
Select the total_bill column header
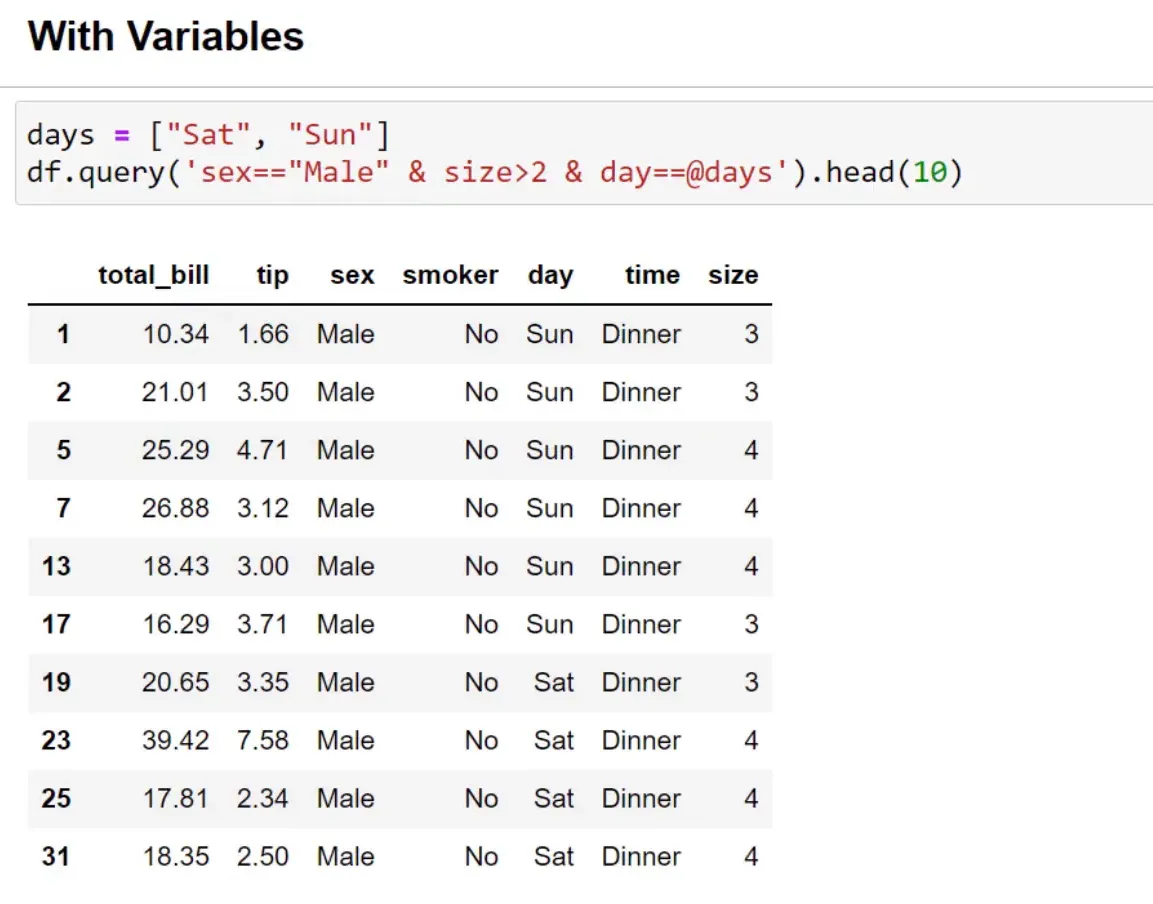pos(153,275)
